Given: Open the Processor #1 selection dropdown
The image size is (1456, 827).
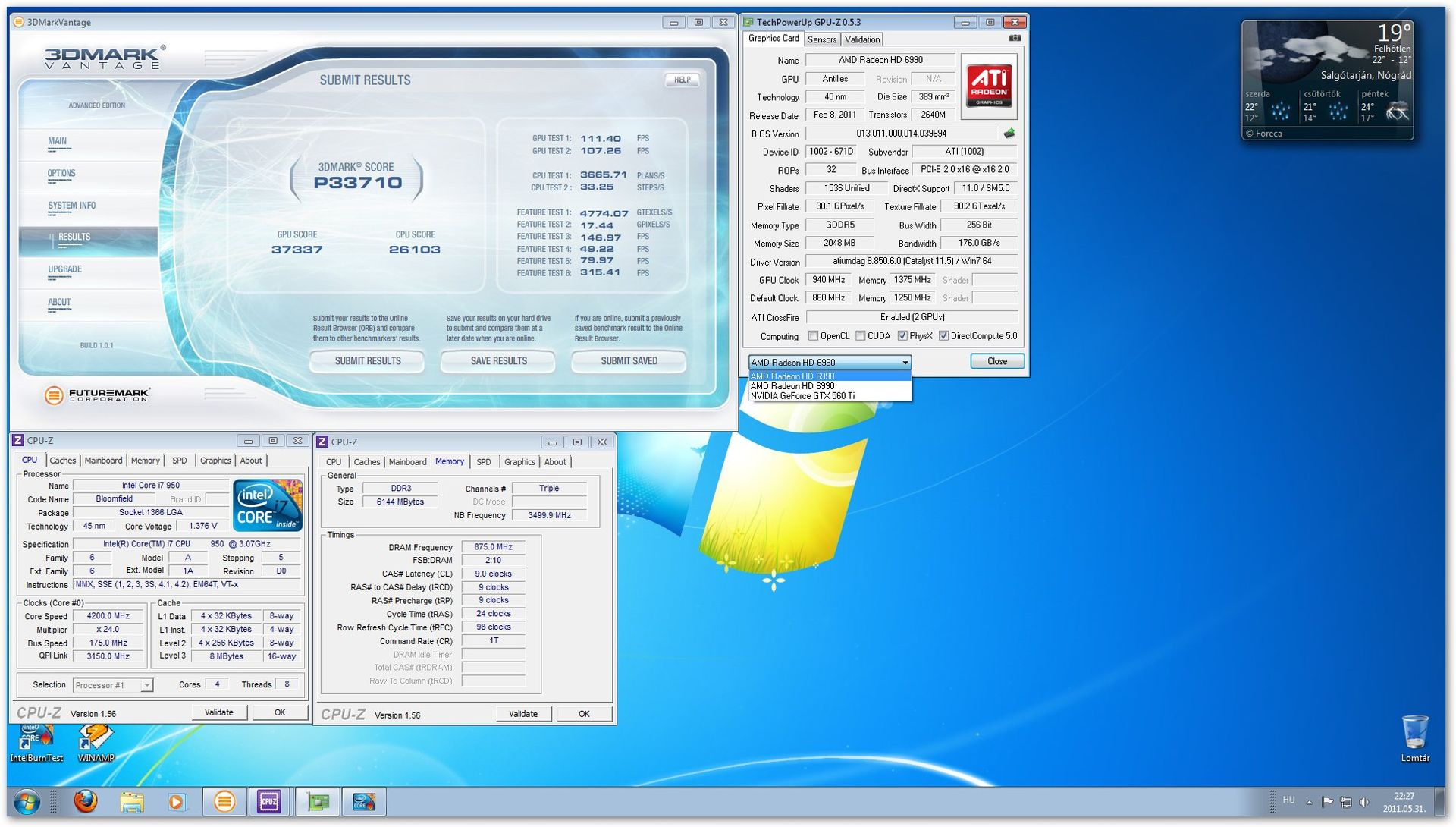Looking at the screenshot, I should [x=147, y=686].
